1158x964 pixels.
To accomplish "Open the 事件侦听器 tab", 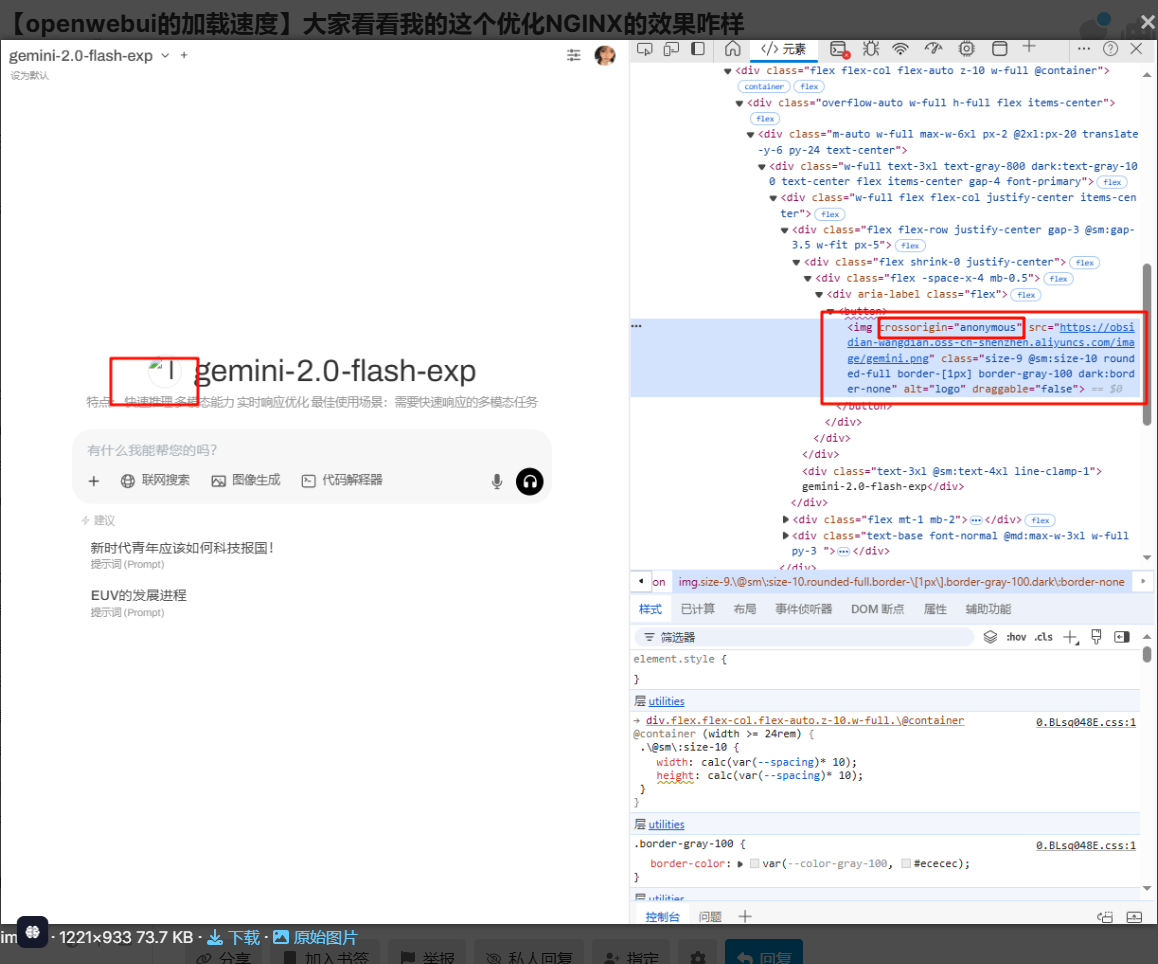I will (x=804, y=609).
